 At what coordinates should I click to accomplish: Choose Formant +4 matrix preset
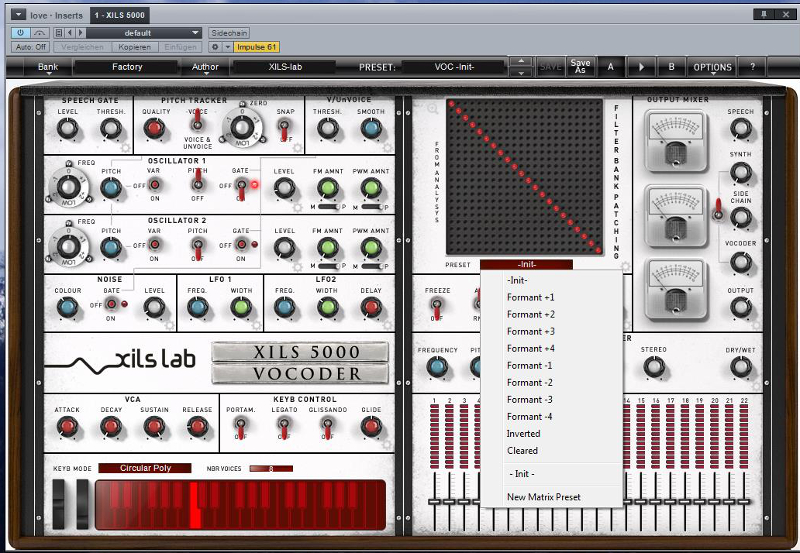point(551,348)
